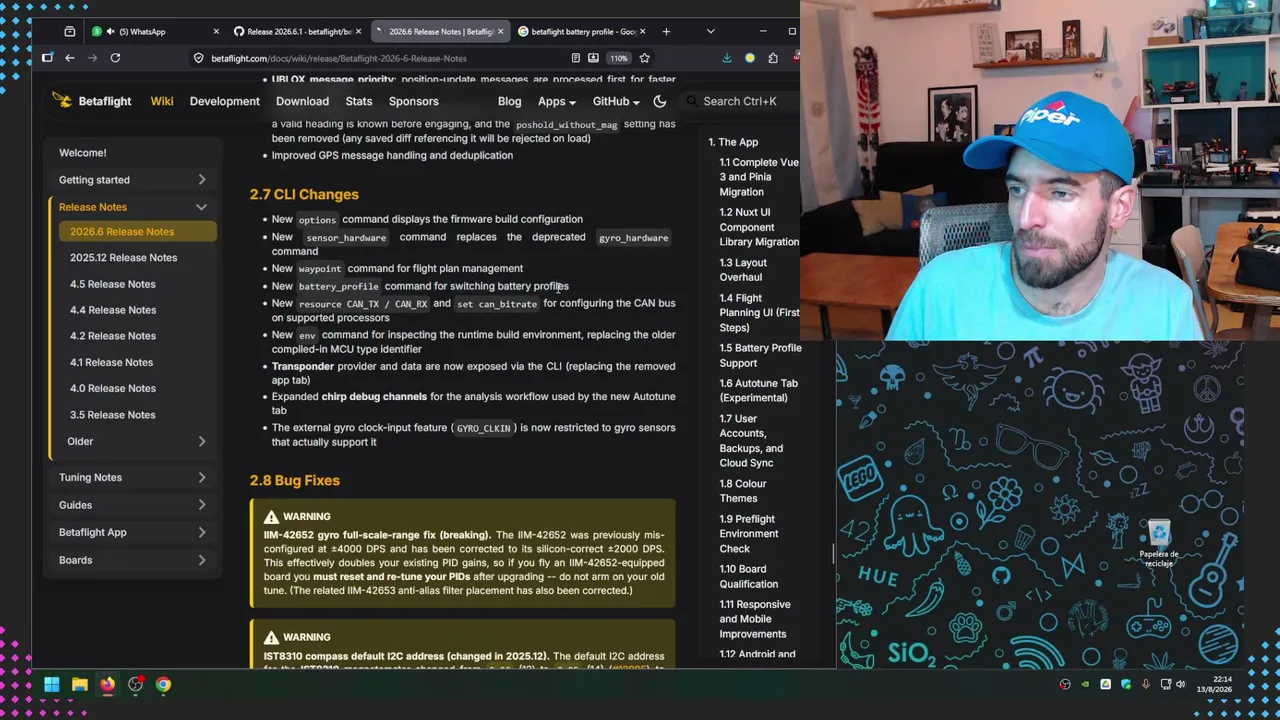Viewport: 1280px width, 720px height.
Task: Go to the Download nav item
Action: [302, 101]
